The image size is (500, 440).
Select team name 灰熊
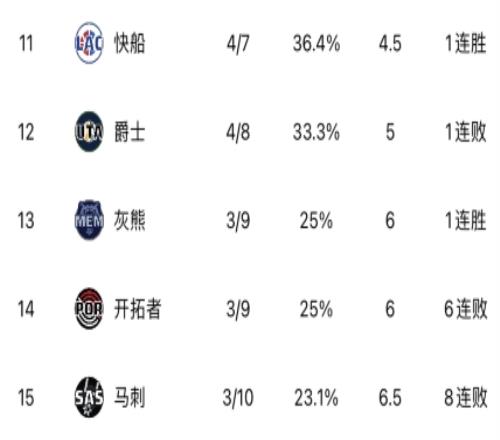click(x=130, y=220)
